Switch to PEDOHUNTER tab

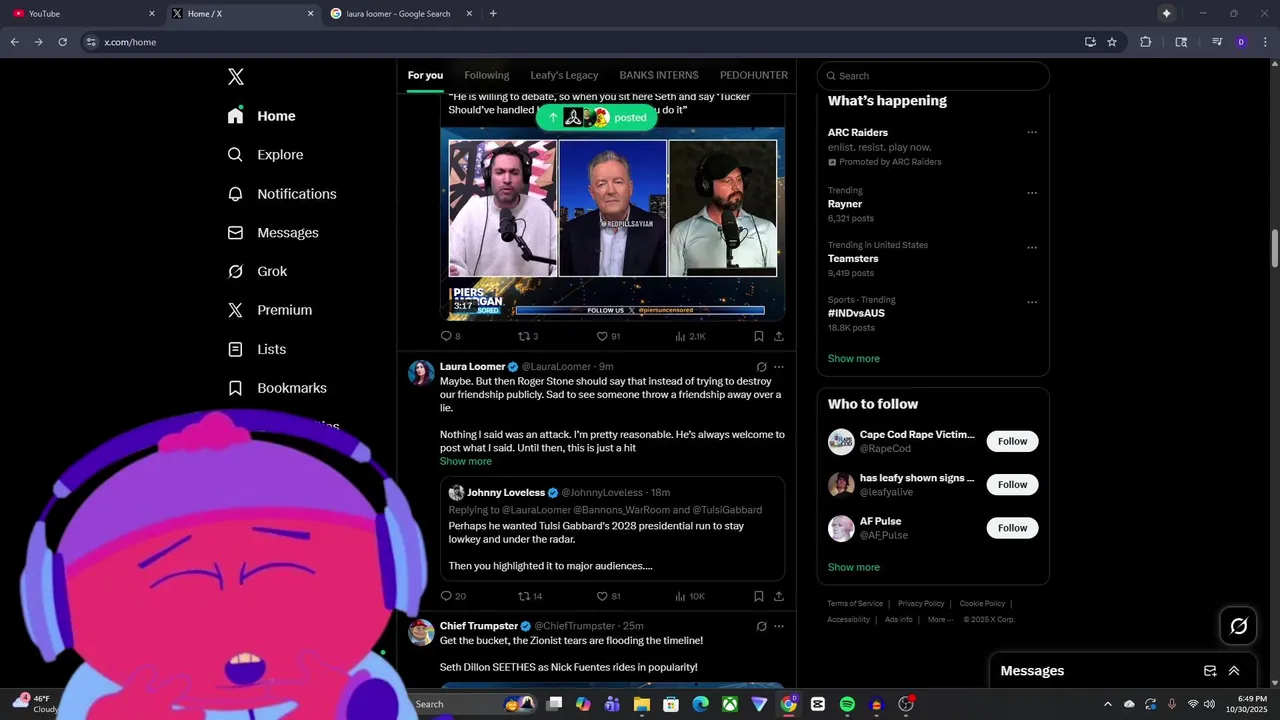(754, 75)
